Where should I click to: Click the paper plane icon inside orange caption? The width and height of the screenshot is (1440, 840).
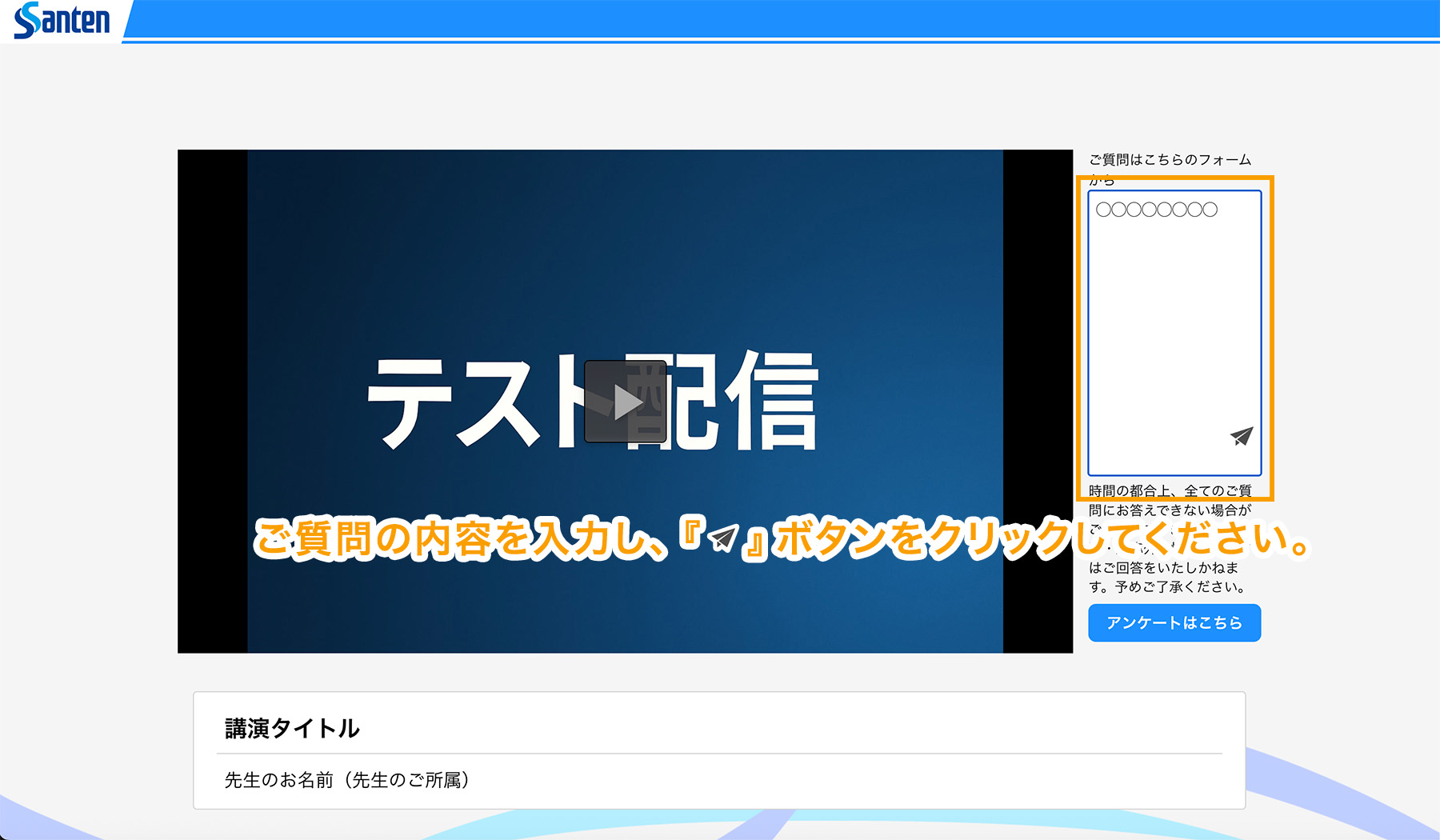tap(723, 538)
